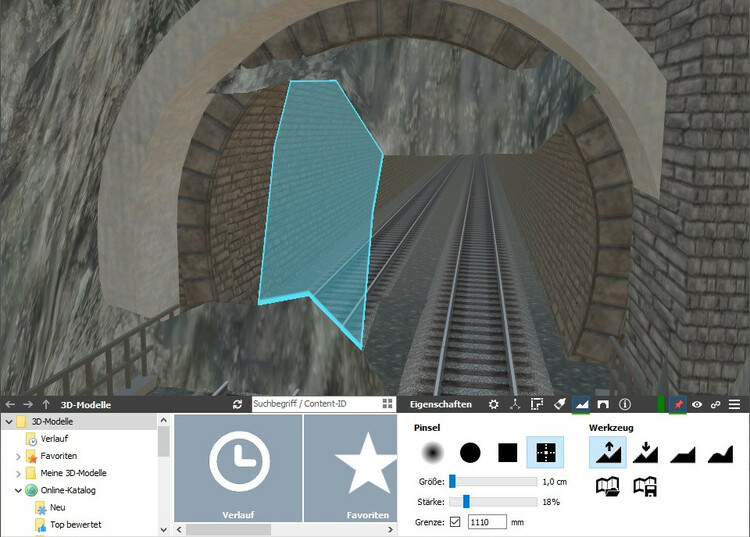Click right arrow of tile scrollbar

[x=390, y=529]
